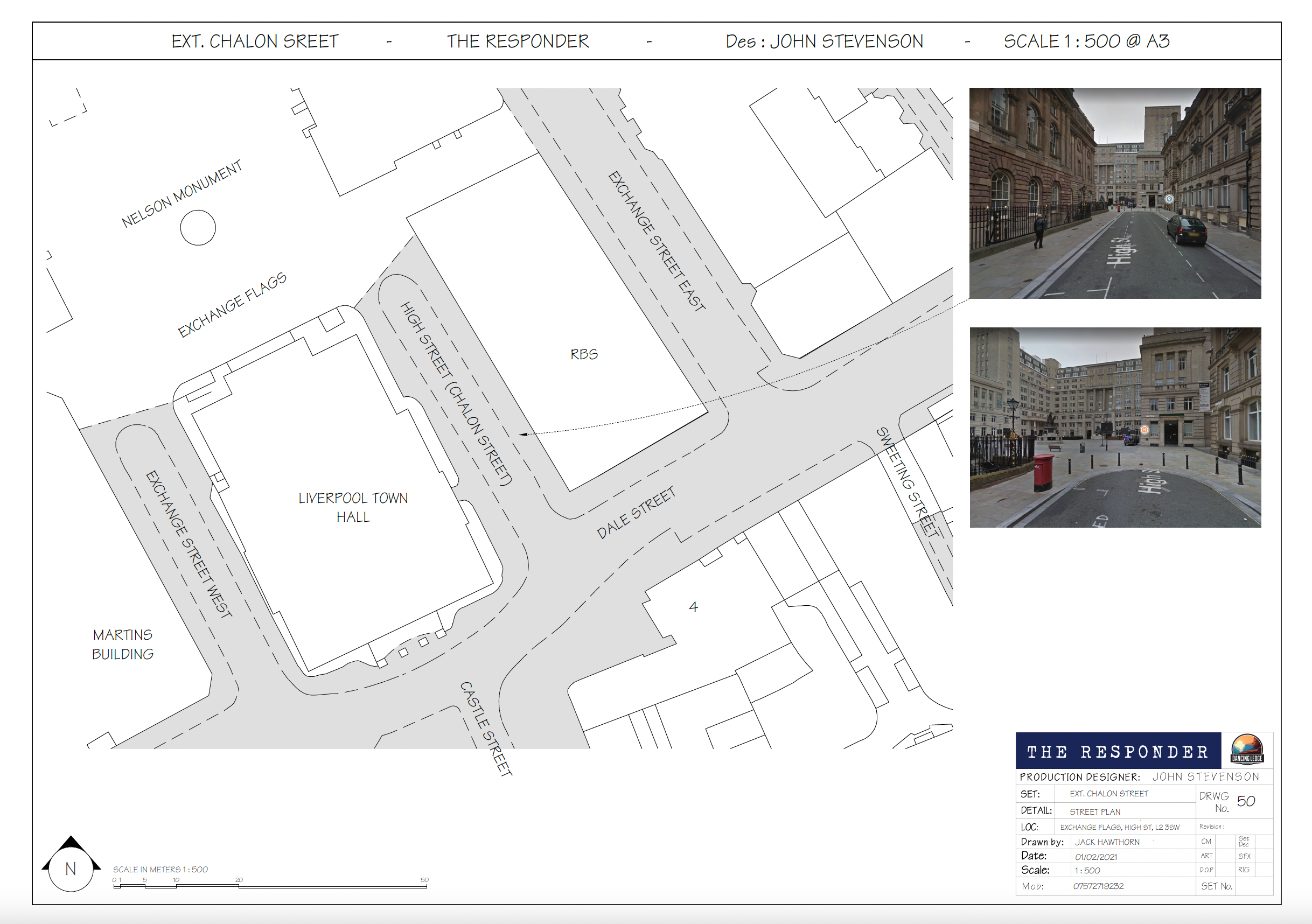Click the 'CASTLE STREET' road label
The height and width of the screenshot is (924, 1312).
486,729
